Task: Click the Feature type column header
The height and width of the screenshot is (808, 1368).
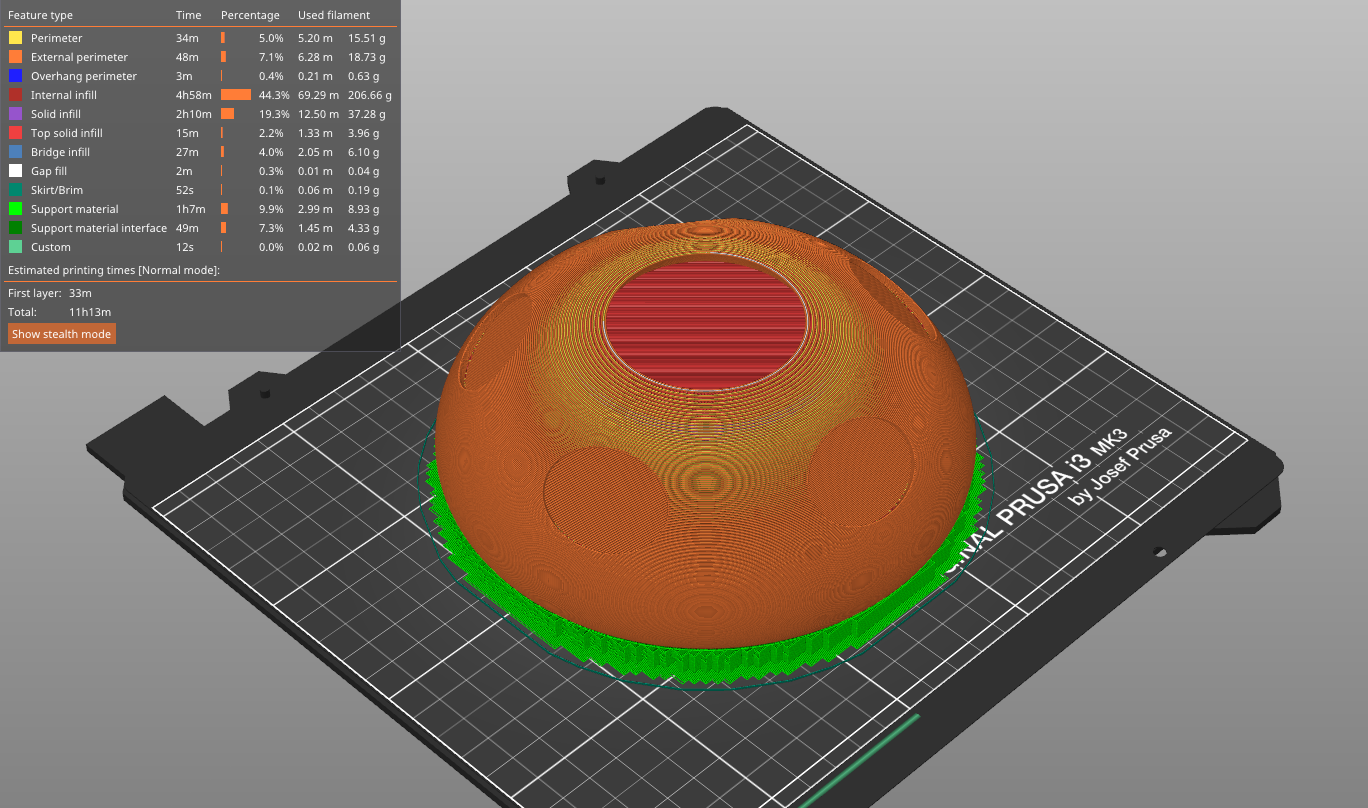Action: tap(40, 15)
